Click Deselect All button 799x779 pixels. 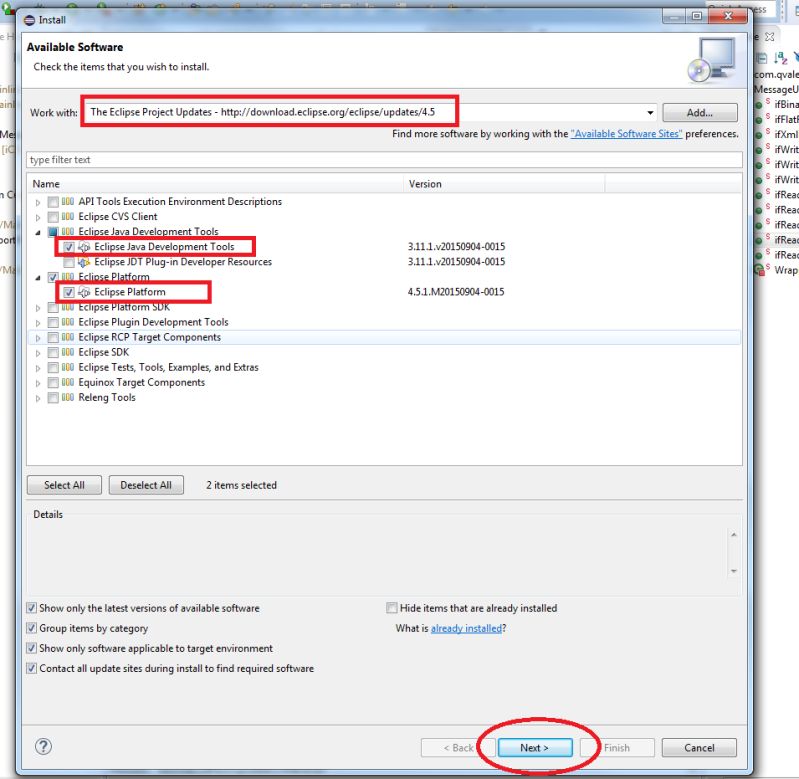(x=146, y=485)
